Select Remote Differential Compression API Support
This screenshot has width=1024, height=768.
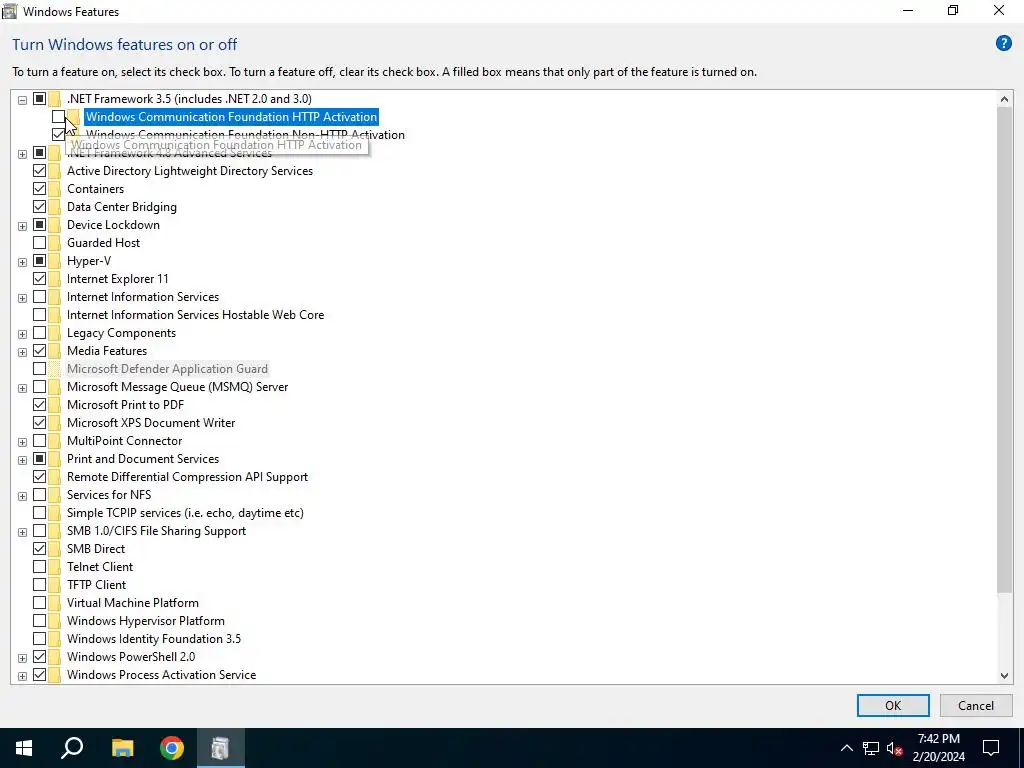coord(187,477)
